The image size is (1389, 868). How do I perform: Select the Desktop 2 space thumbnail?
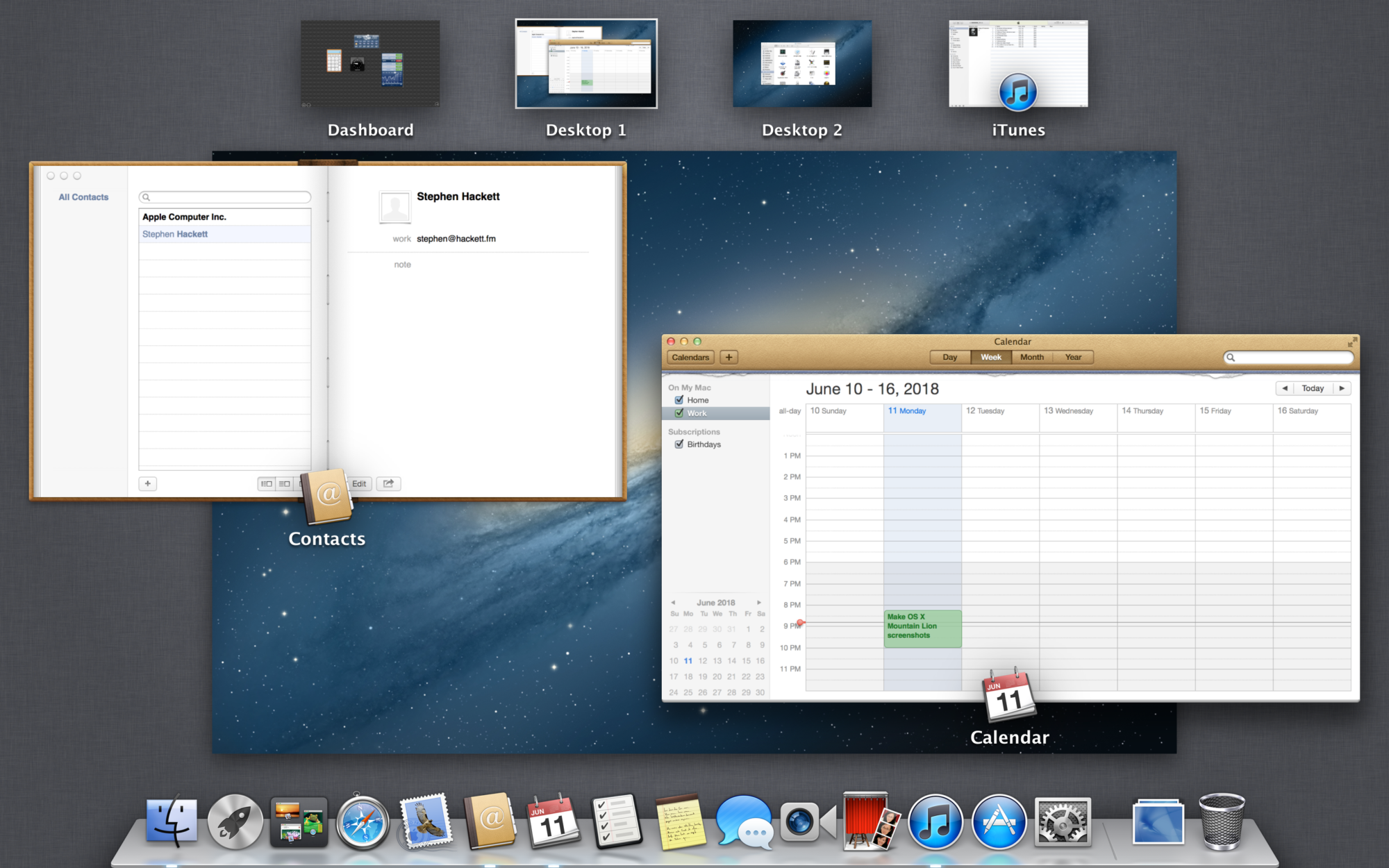(x=802, y=64)
